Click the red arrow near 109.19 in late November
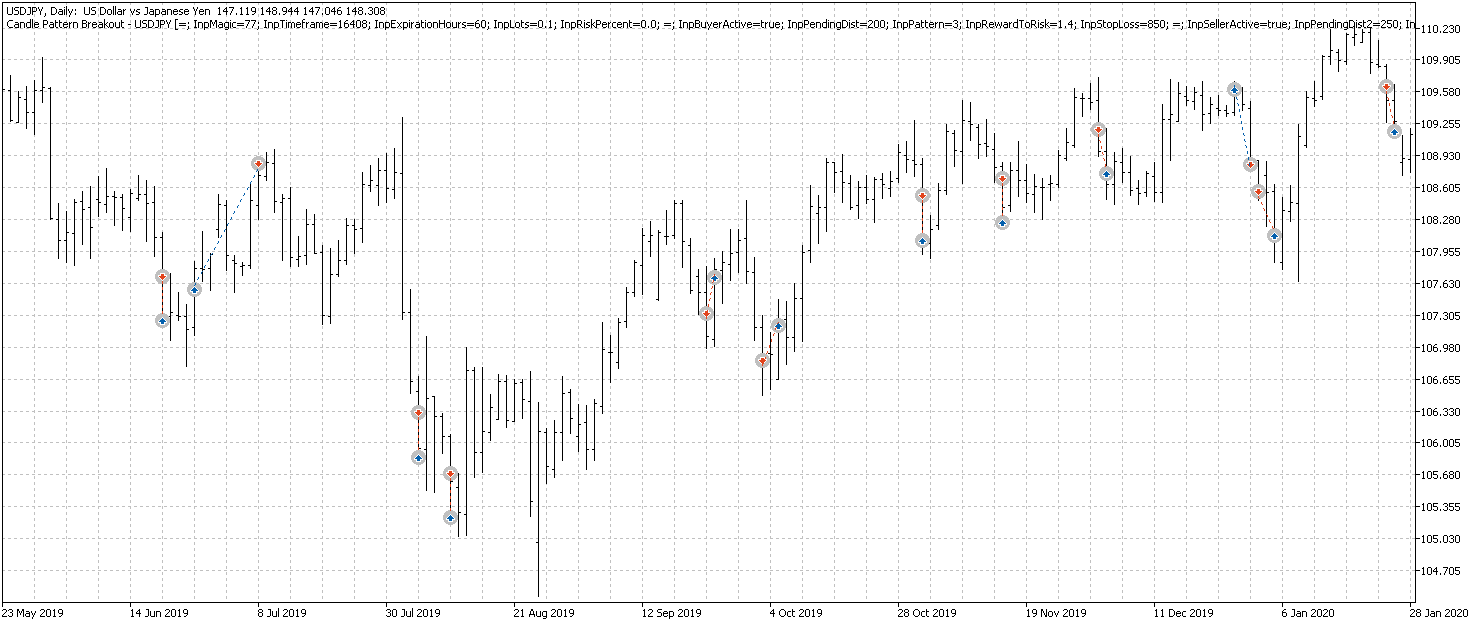 (1098, 130)
